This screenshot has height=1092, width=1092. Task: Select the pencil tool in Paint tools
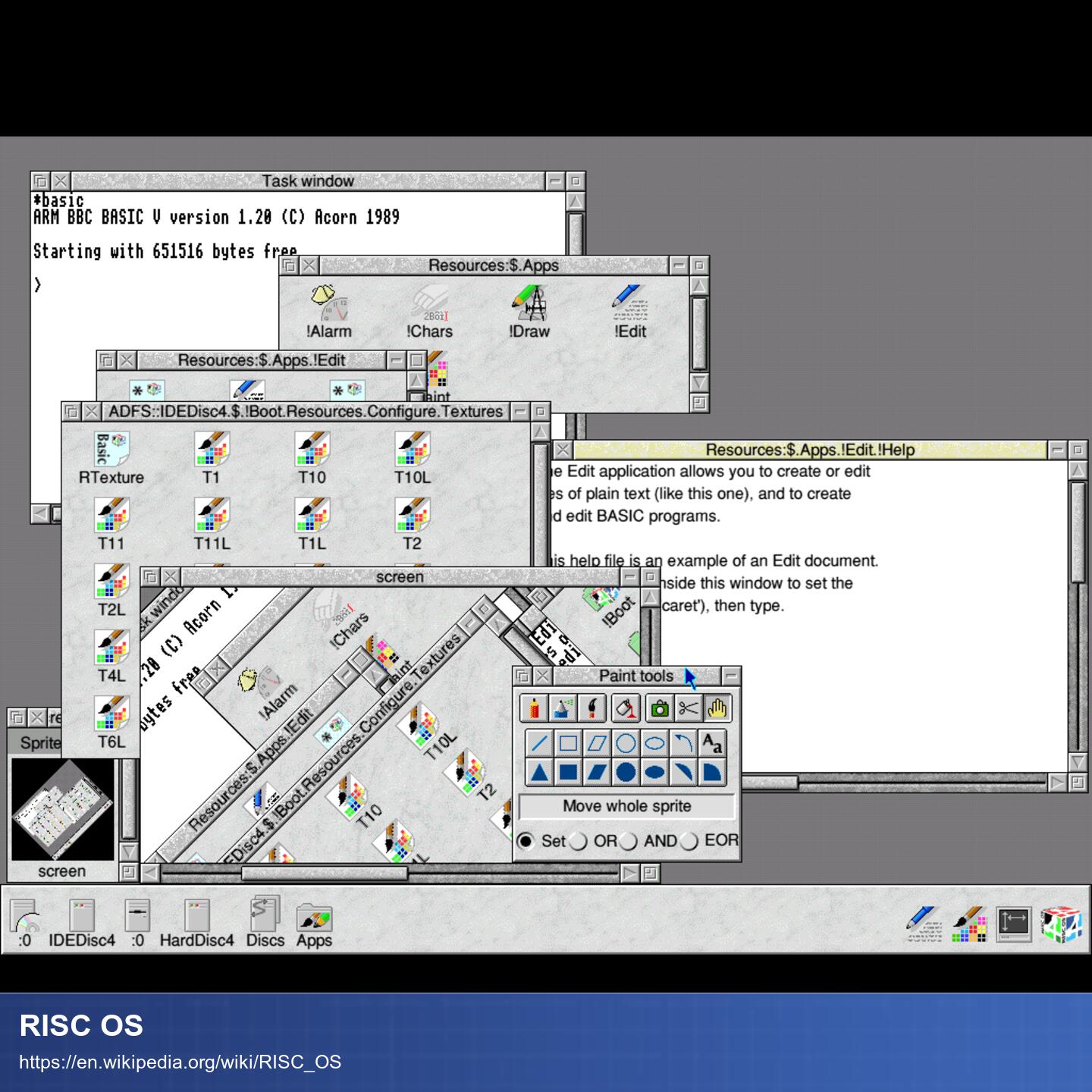[x=535, y=708]
